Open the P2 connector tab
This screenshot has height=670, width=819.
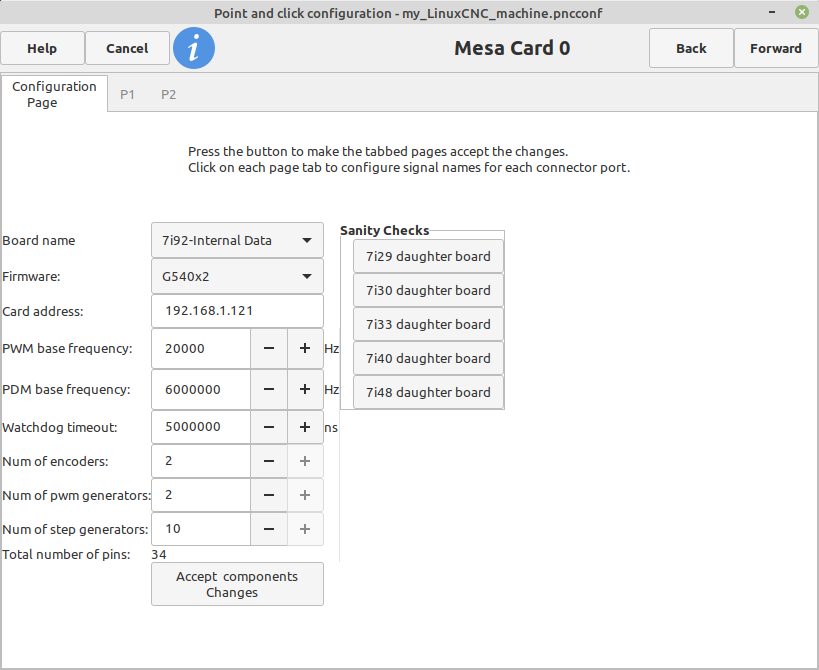pos(168,95)
